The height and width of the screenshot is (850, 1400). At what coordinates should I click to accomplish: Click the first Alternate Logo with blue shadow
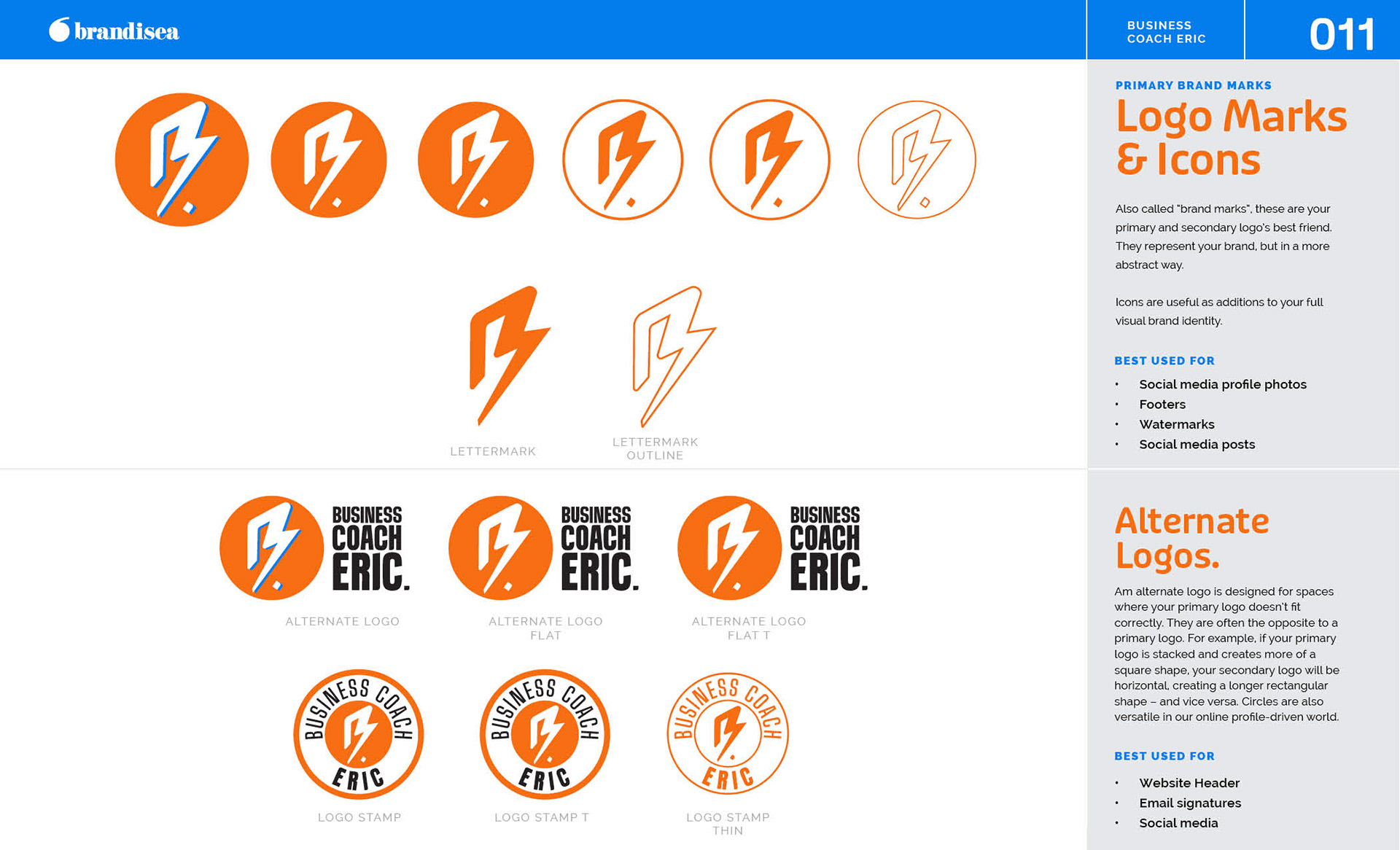pyautogui.click(x=315, y=548)
